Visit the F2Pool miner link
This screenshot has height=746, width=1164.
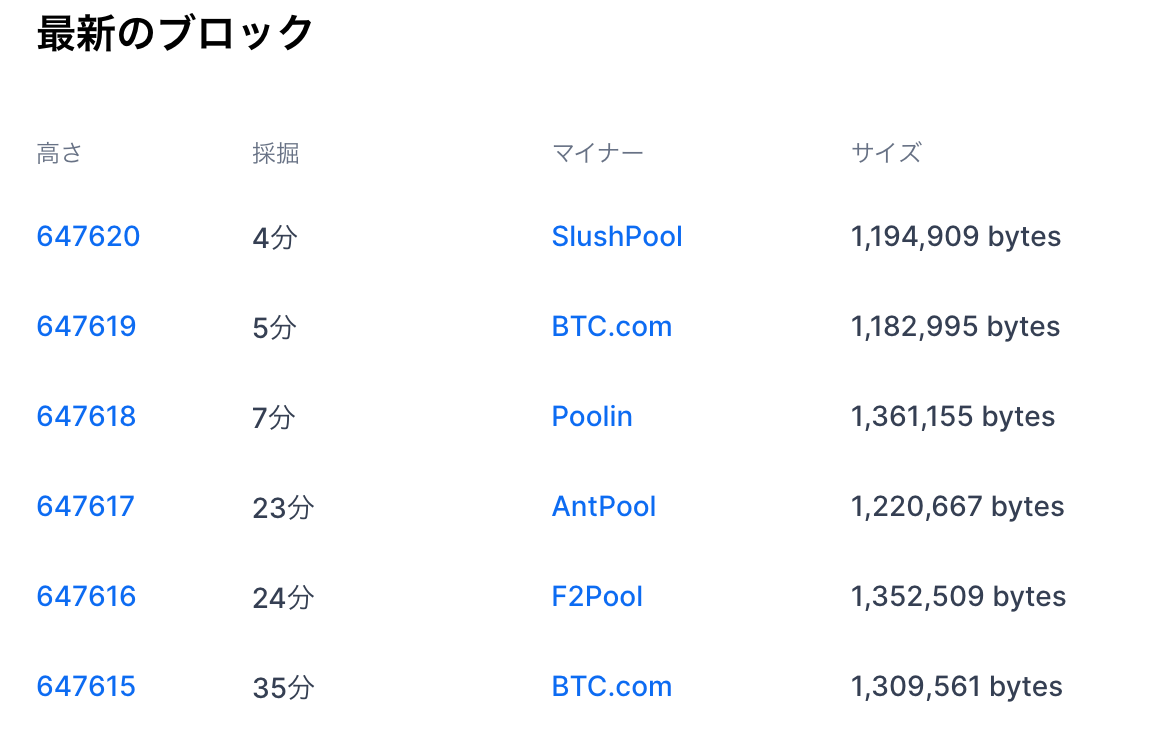pyautogui.click(x=597, y=596)
